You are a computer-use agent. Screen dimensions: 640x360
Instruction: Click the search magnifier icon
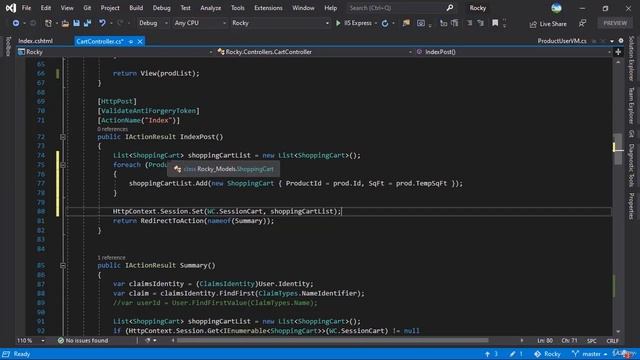coord(450,8)
